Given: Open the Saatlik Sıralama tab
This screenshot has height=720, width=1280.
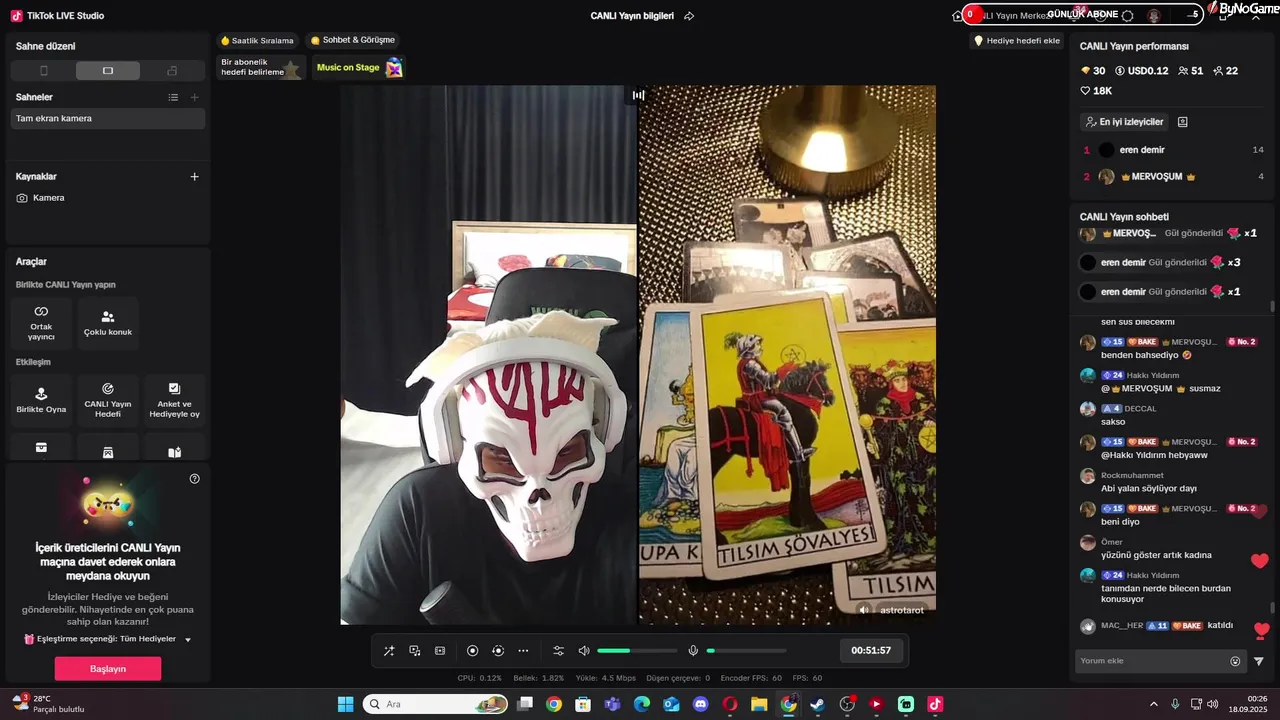Looking at the screenshot, I should pyautogui.click(x=257, y=41).
